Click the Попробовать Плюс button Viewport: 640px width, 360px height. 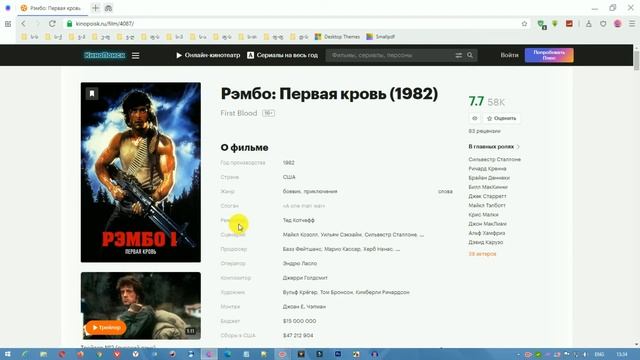(549, 55)
